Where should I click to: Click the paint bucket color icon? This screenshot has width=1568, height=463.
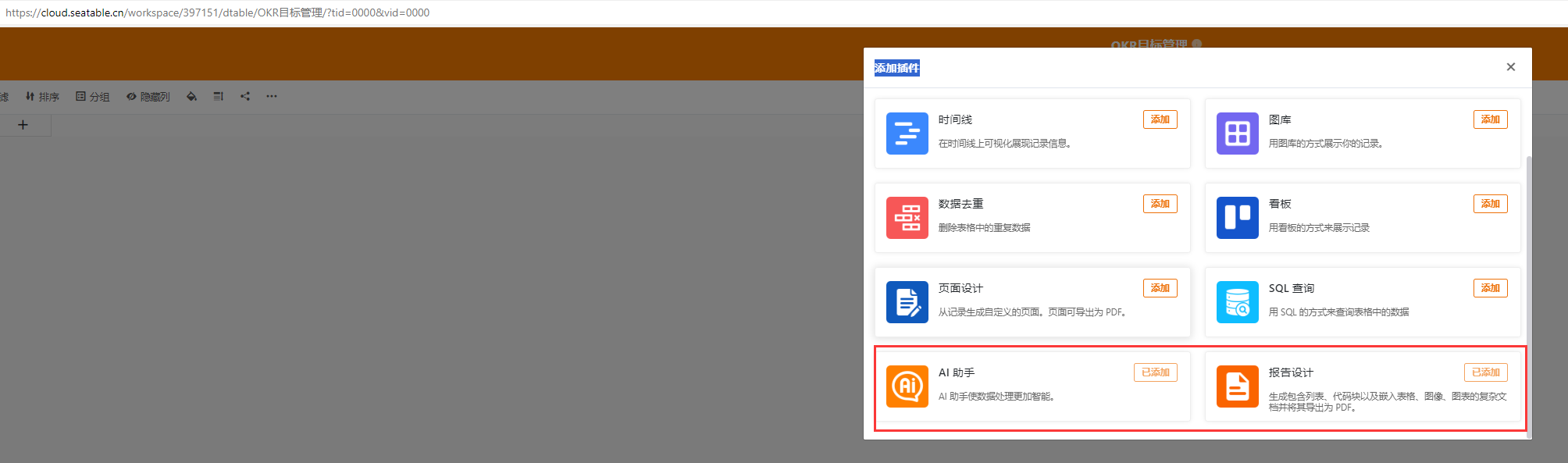[191, 97]
